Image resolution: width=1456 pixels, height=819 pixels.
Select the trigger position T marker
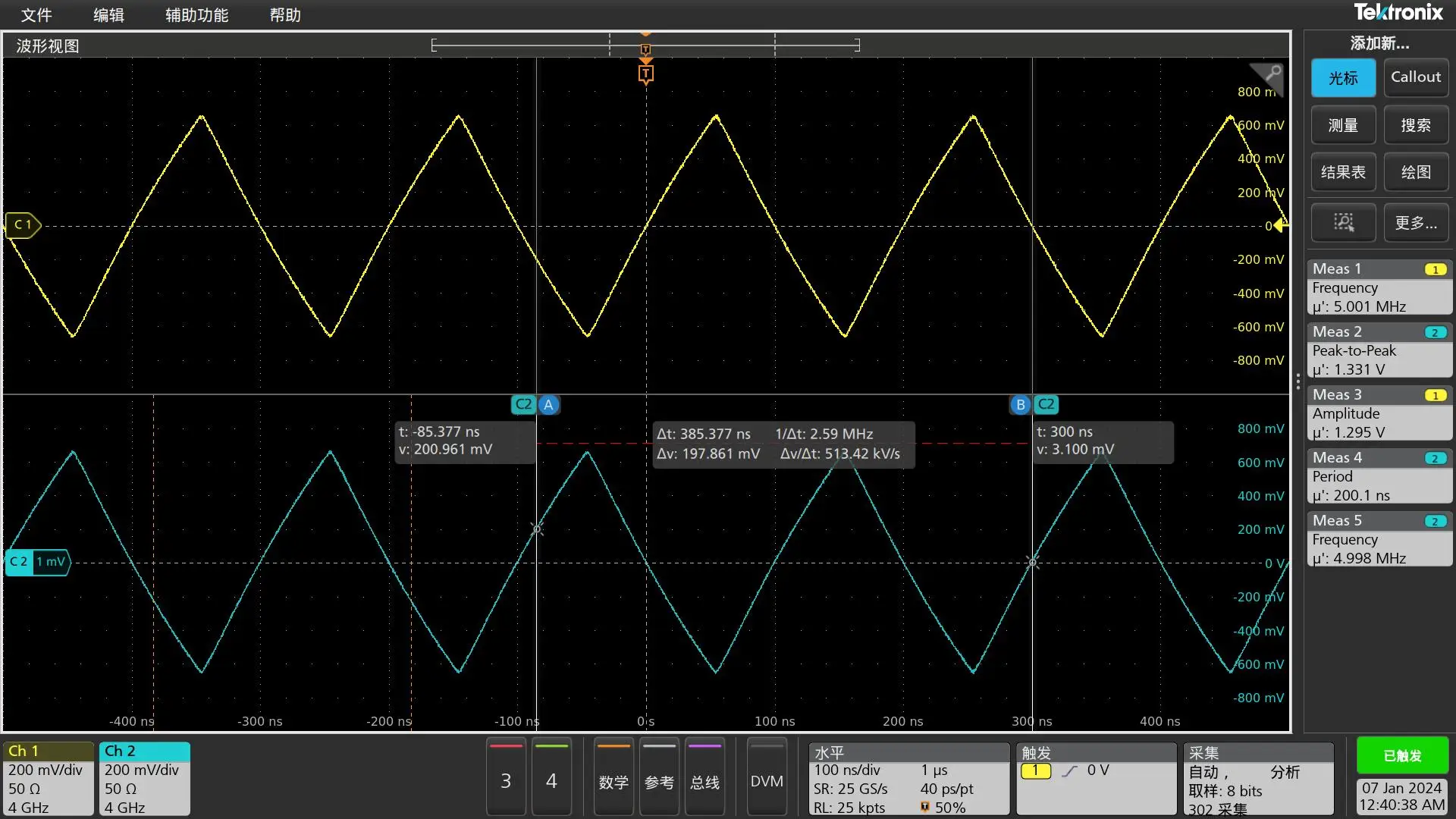click(x=645, y=74)
